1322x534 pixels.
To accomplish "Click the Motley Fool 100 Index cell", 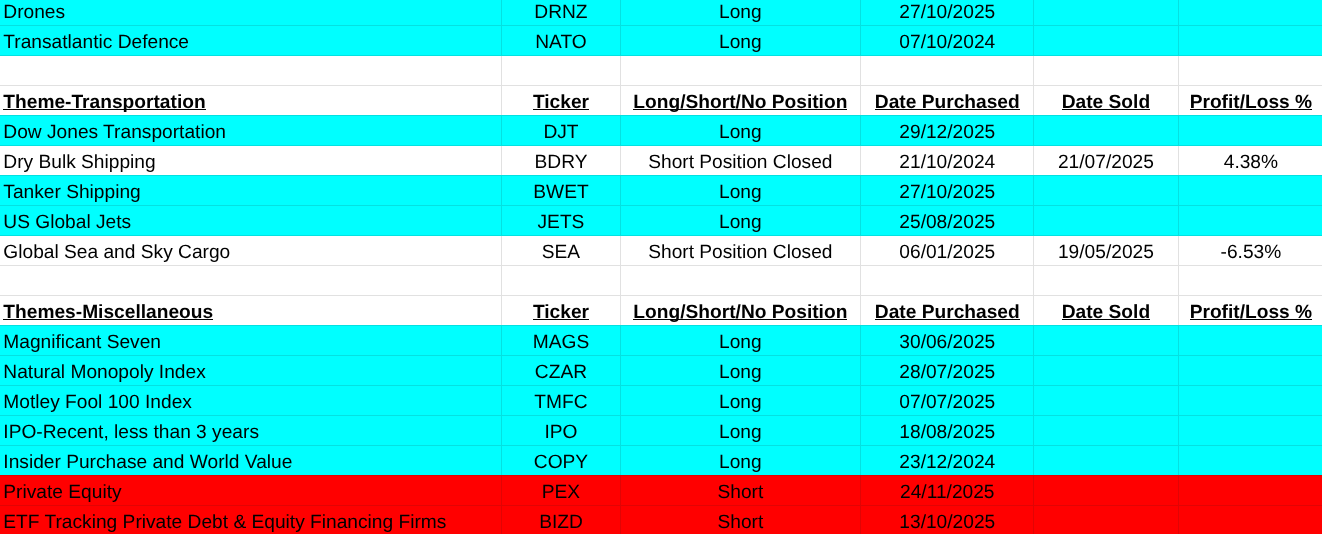I will coord(98,402).
